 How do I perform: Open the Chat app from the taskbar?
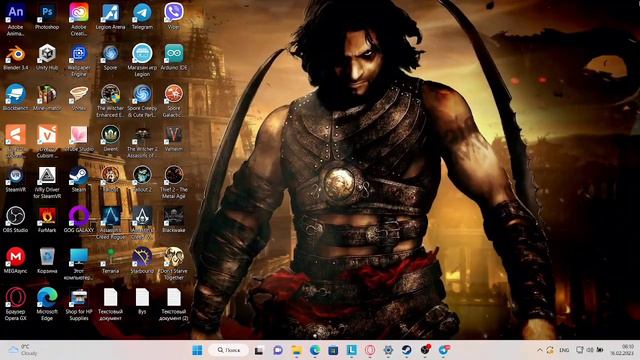tap(278, 350)
